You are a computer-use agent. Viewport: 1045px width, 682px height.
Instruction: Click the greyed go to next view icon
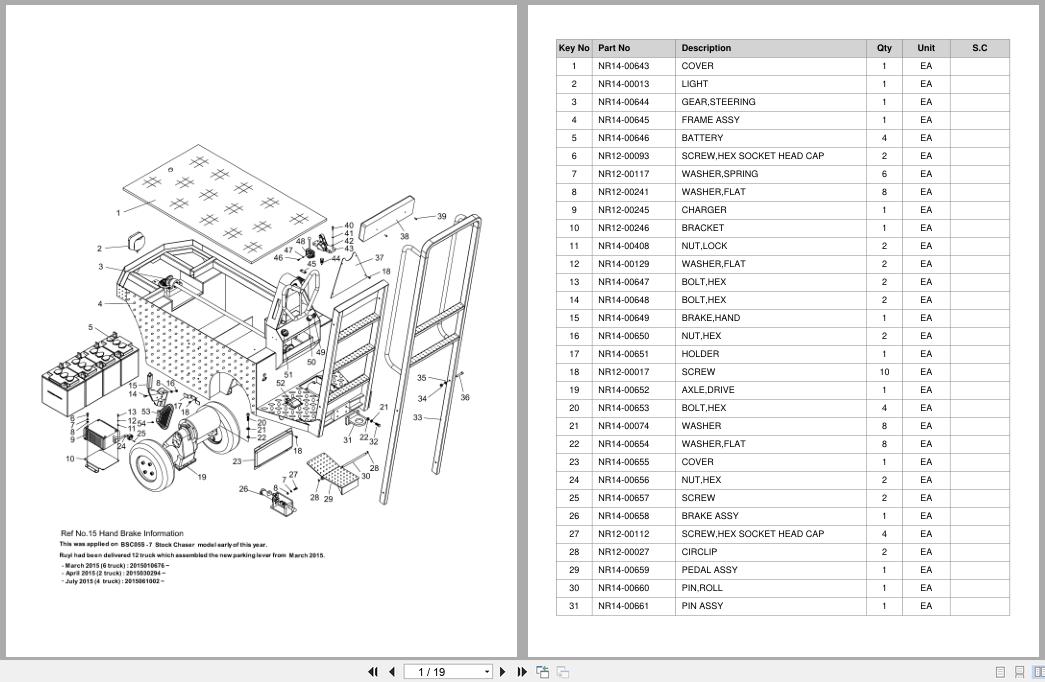point(563,672)
